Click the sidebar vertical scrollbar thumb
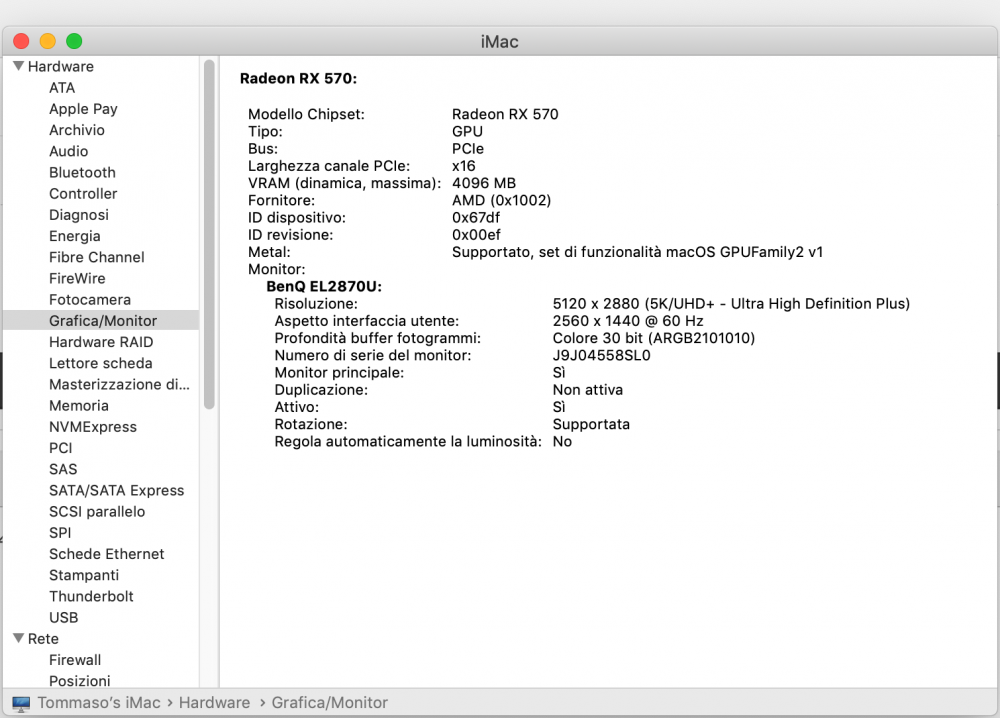Viewport: 1000px width, 718px height. click(209, 234)
